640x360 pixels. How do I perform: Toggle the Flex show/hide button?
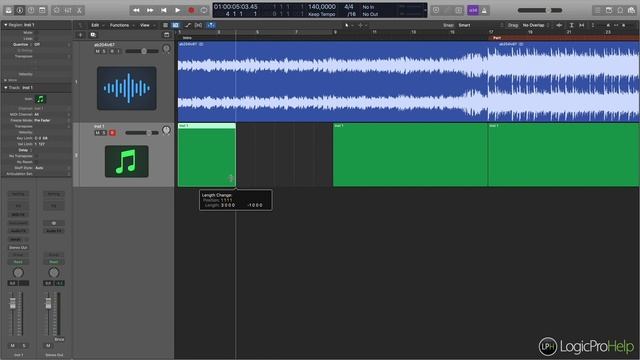[x=199, y=25]
